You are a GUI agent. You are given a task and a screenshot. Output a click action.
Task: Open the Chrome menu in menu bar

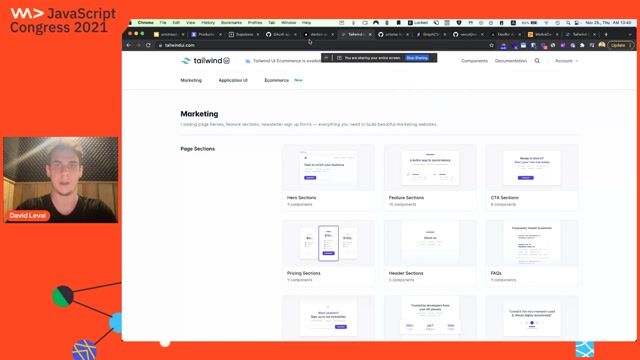pyautogui.click(x=146, y=23)
